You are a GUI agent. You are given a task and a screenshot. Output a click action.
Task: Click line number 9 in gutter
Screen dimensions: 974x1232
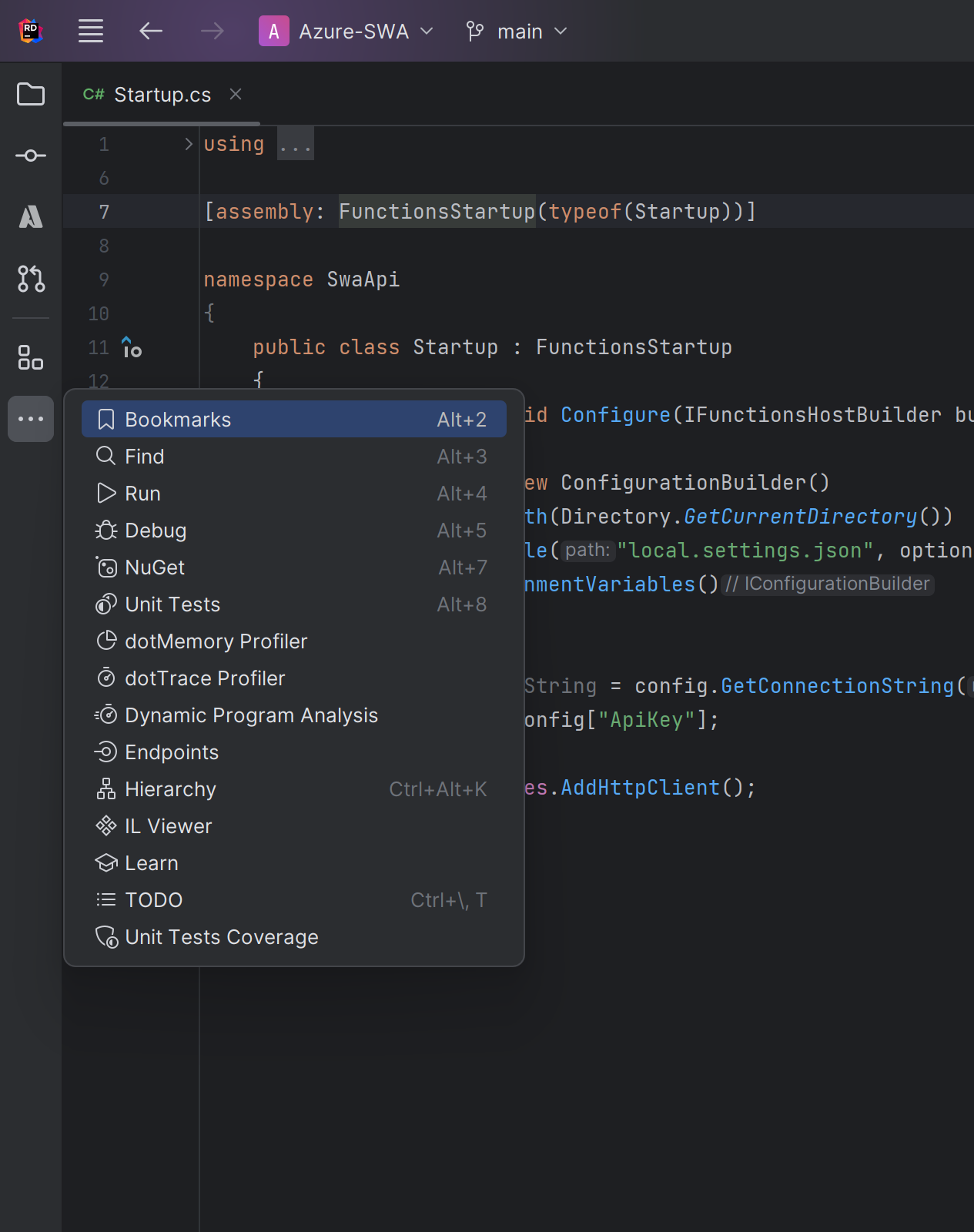pos(104,280)
